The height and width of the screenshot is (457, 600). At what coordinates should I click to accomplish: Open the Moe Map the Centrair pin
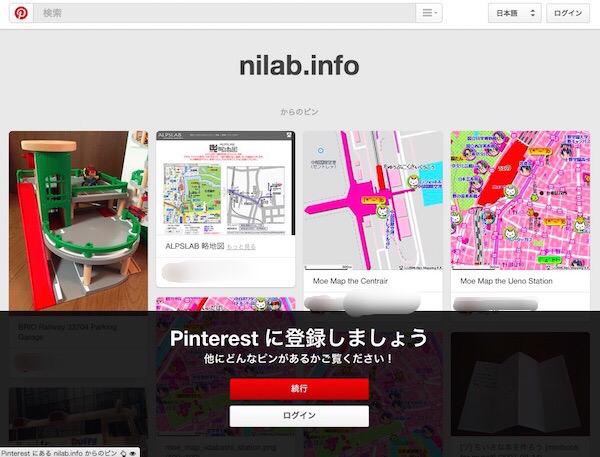pyautogui.click(x=373, y=201)
